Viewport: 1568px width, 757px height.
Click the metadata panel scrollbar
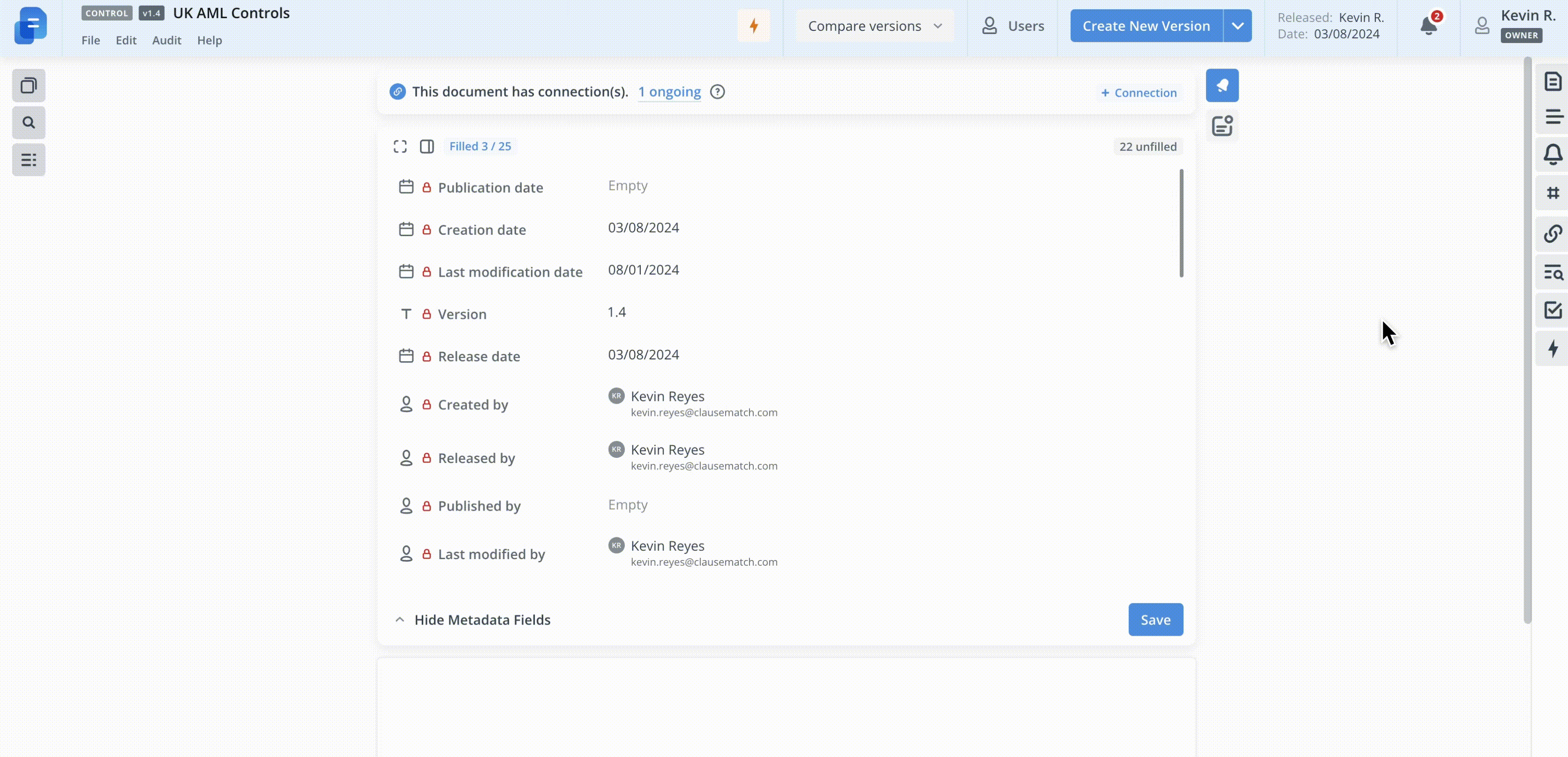click(x=1181, y=224)
